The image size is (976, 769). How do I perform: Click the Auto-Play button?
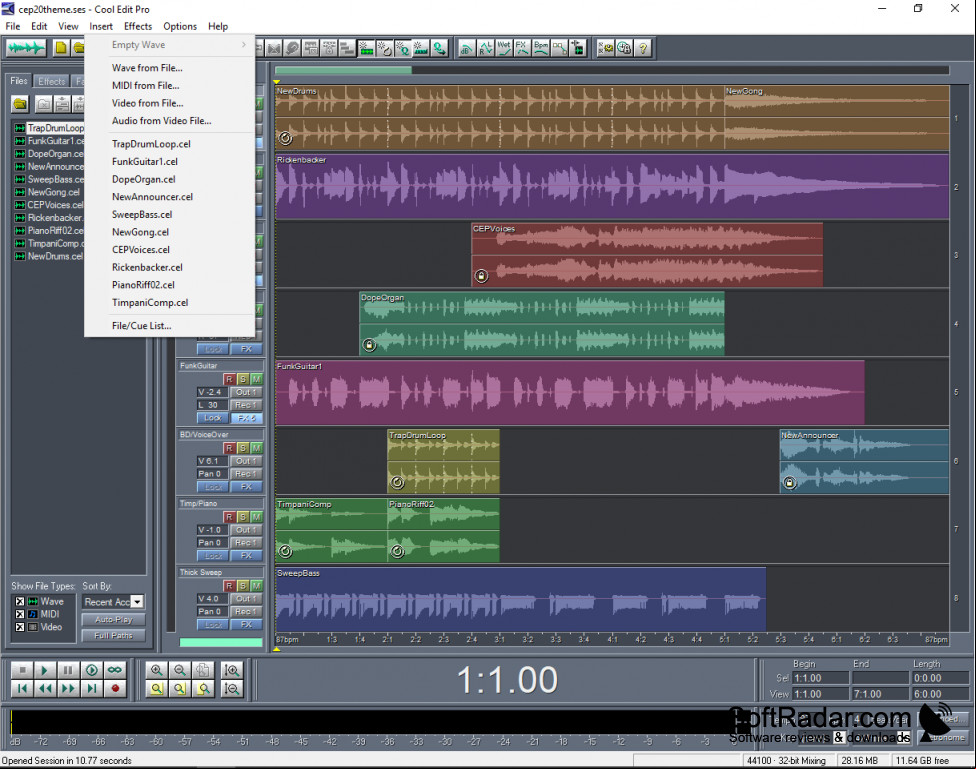(x=113, y=620)
